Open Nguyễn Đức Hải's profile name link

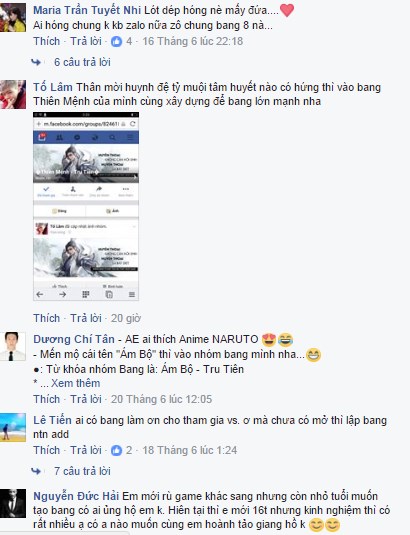(76, 496)
